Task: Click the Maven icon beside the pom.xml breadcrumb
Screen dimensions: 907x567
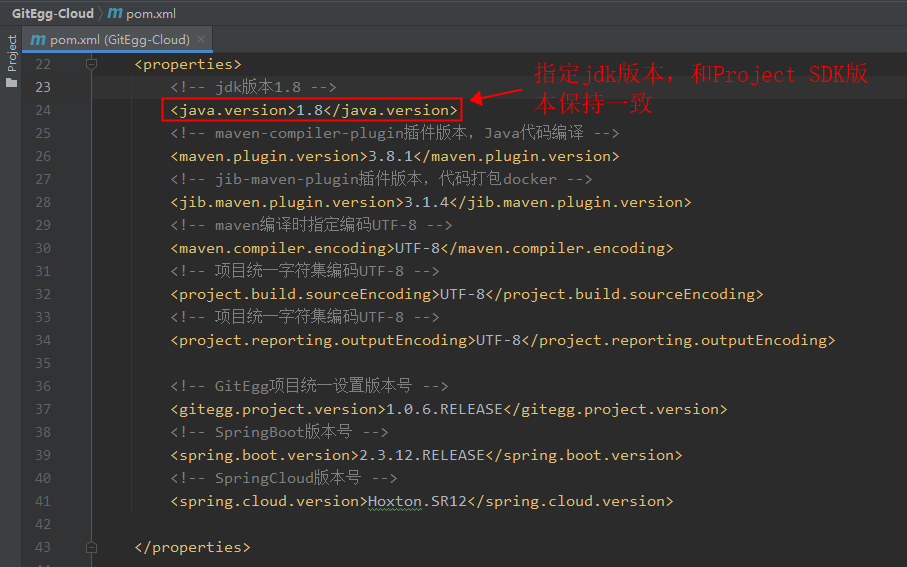Action: [x=115, y=13]
